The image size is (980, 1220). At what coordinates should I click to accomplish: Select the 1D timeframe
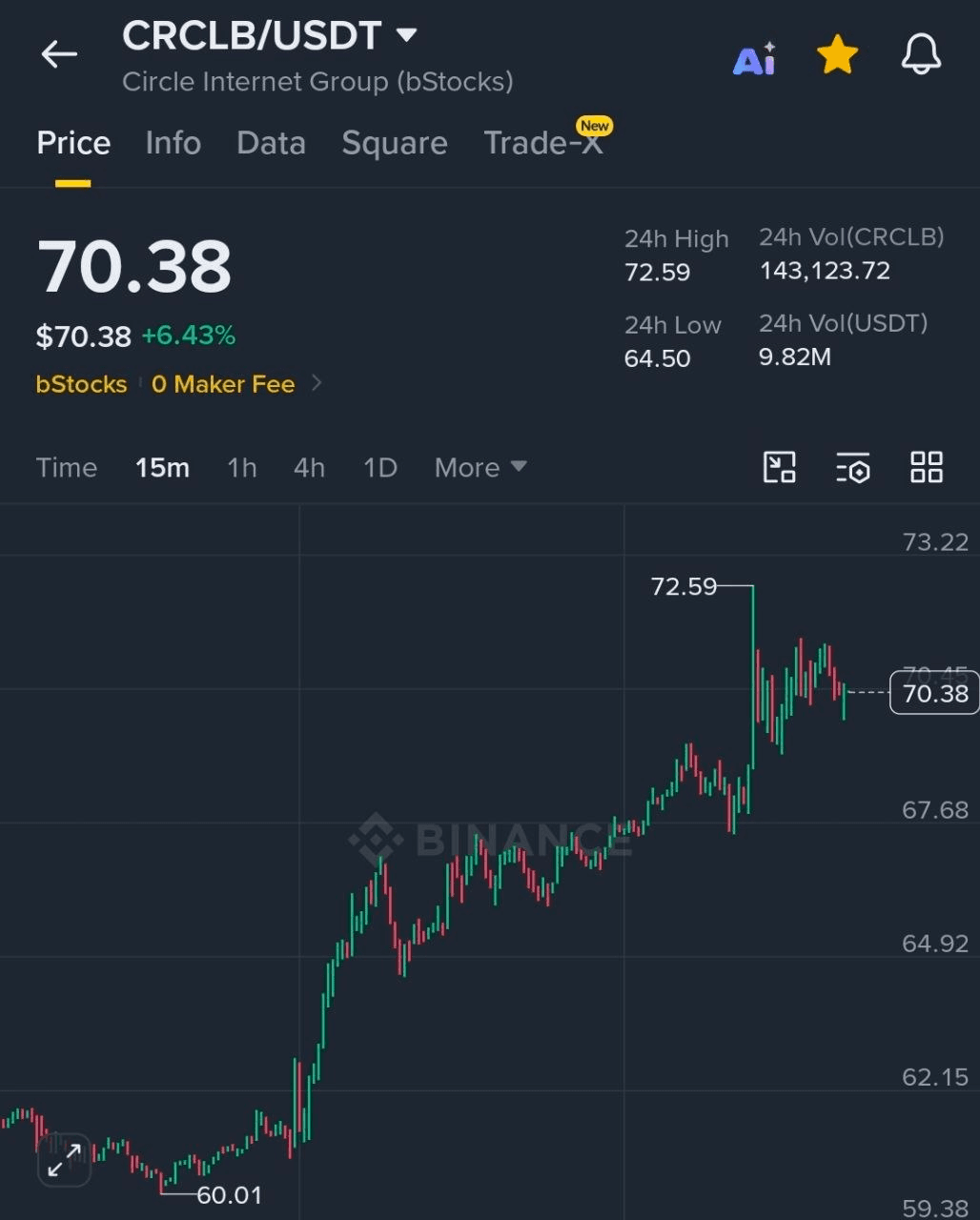point(380,467)
